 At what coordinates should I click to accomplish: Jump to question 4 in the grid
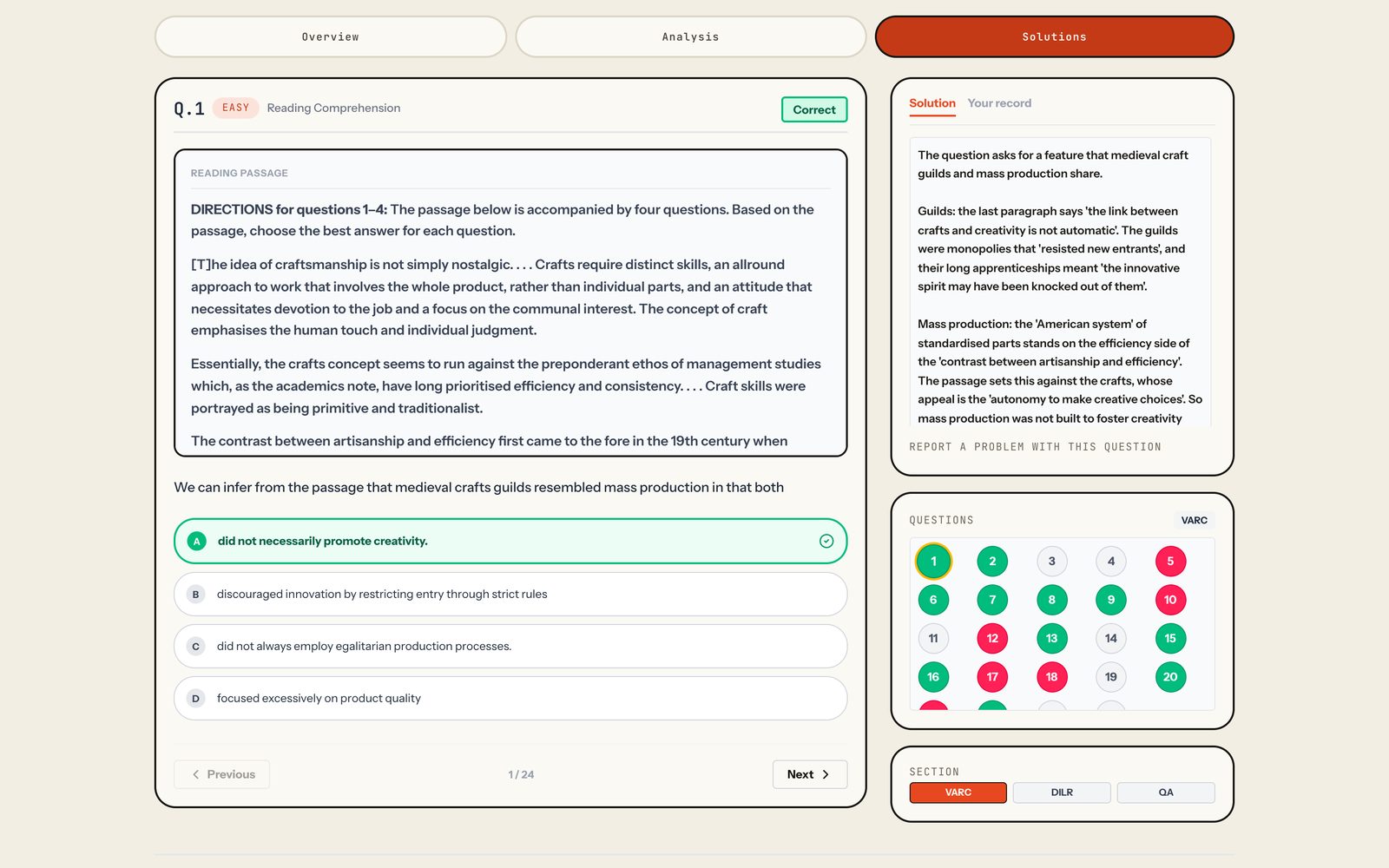tap(1111, 561)
